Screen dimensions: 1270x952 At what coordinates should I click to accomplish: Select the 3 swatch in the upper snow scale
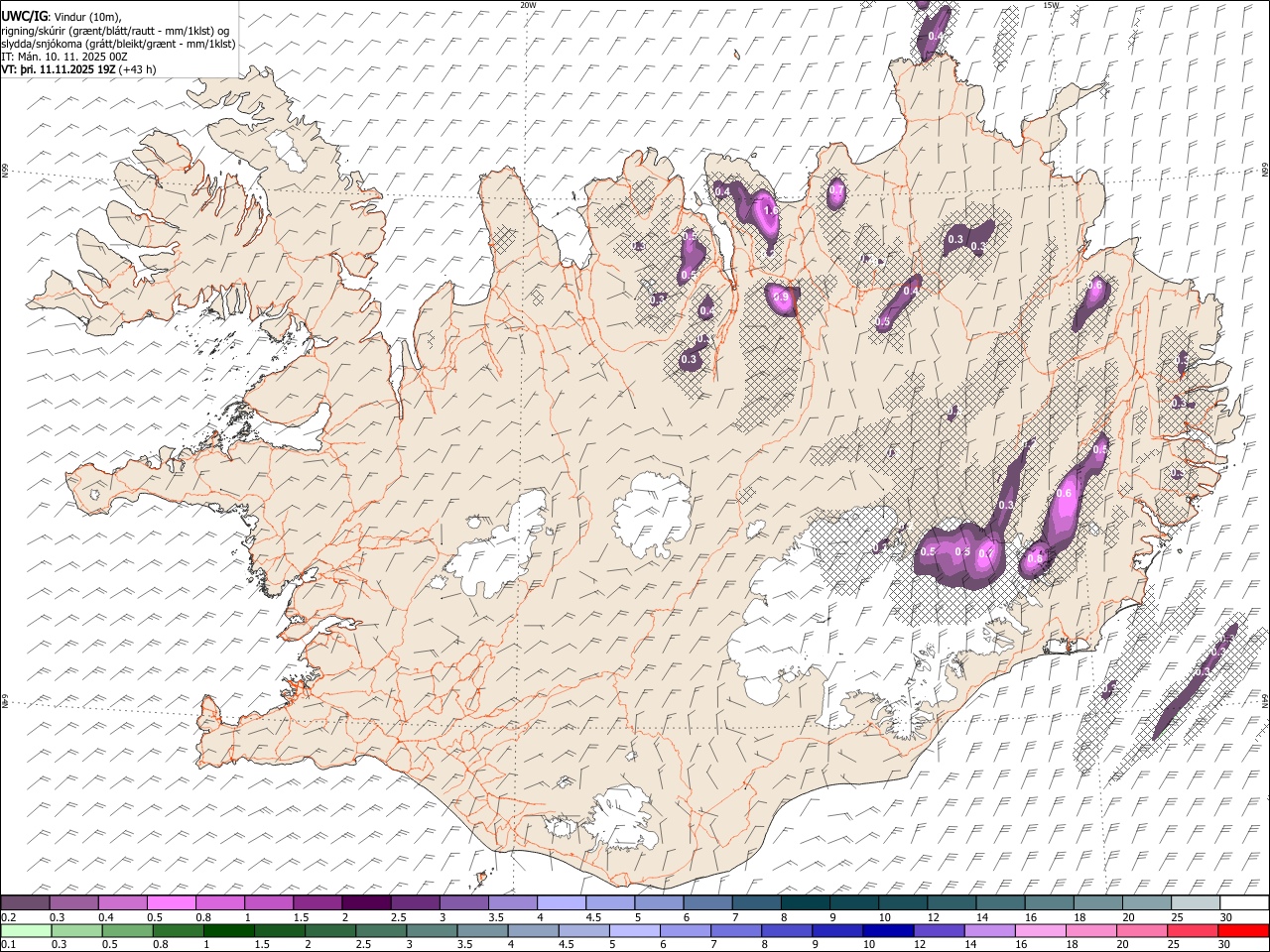[x=463, y=902]
